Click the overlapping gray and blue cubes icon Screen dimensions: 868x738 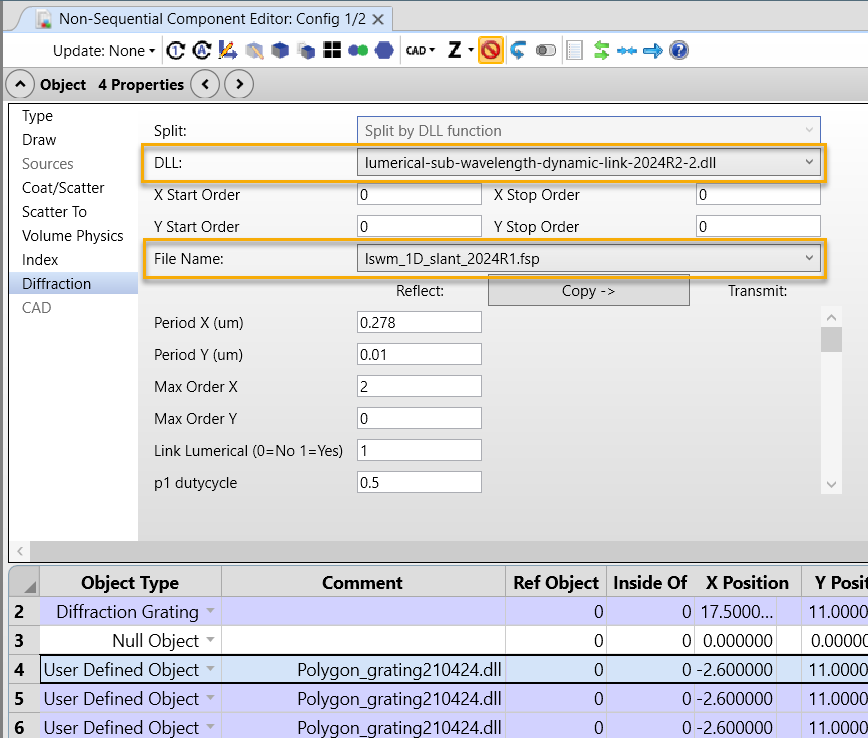(306, 51)
